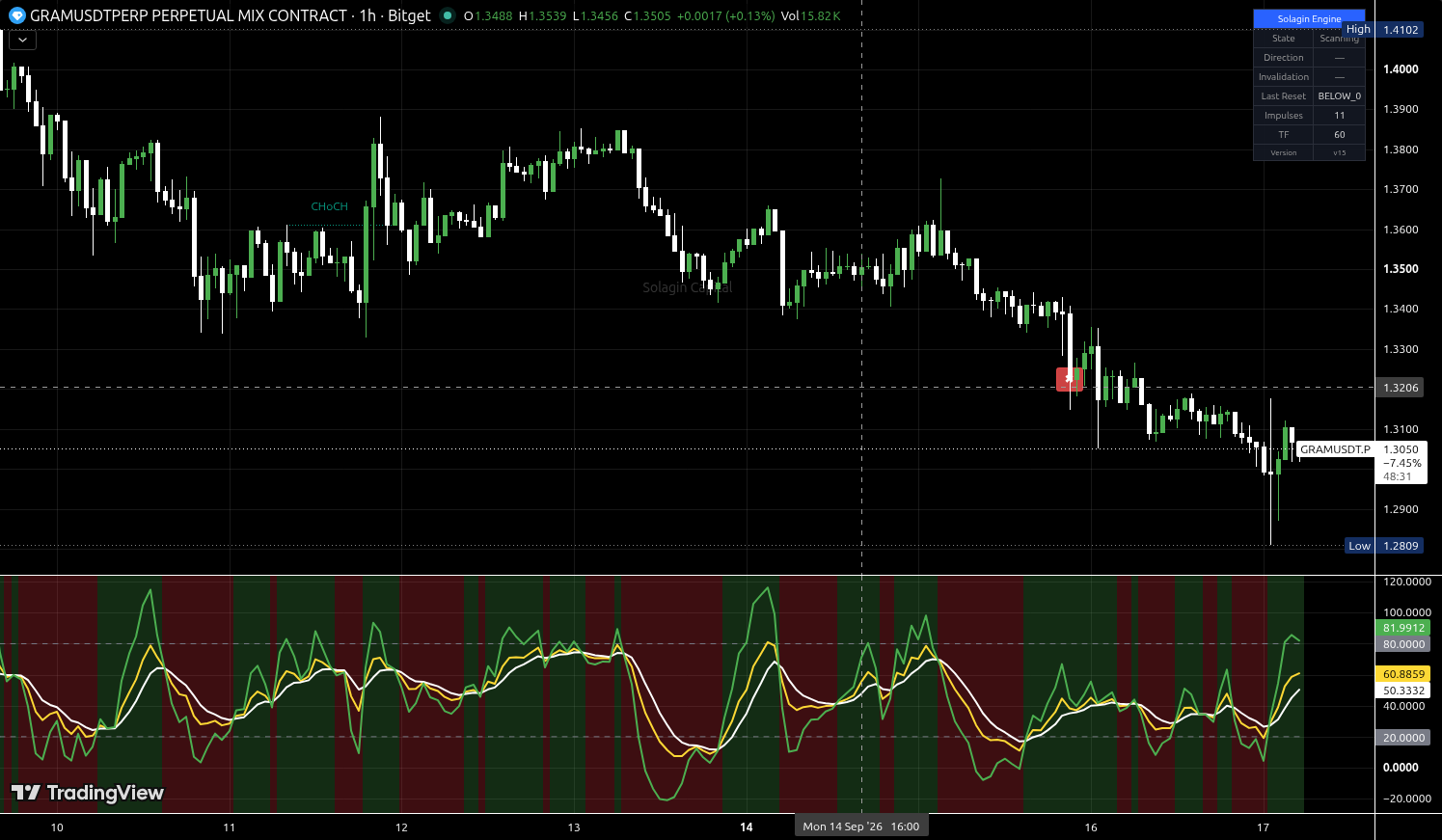Click date 13 on the time axis
The image size is (1442, 840).
(x=574, y=827)
